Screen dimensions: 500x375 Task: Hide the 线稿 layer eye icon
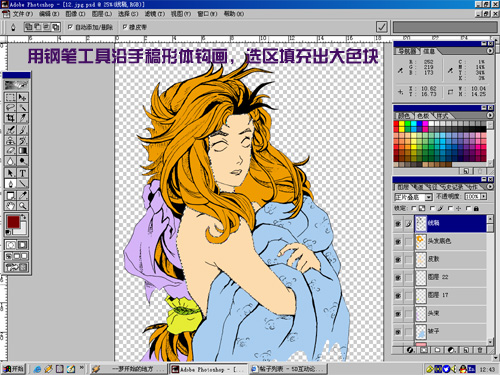(398, 224)
